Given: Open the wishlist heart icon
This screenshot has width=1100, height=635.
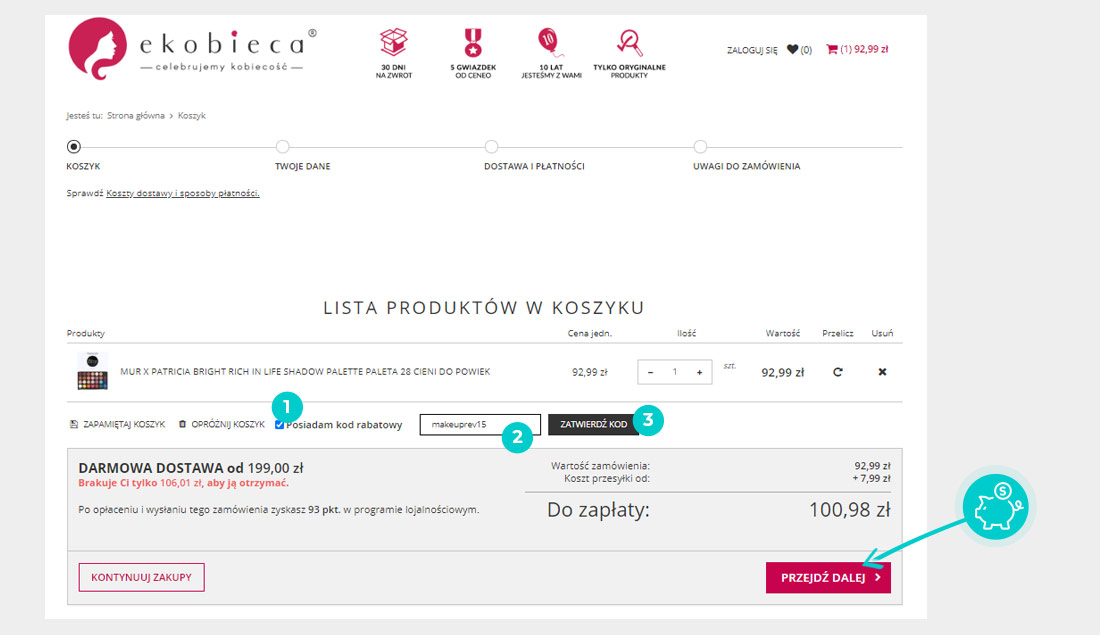Looking at the screenshot, I should [793, 49].
